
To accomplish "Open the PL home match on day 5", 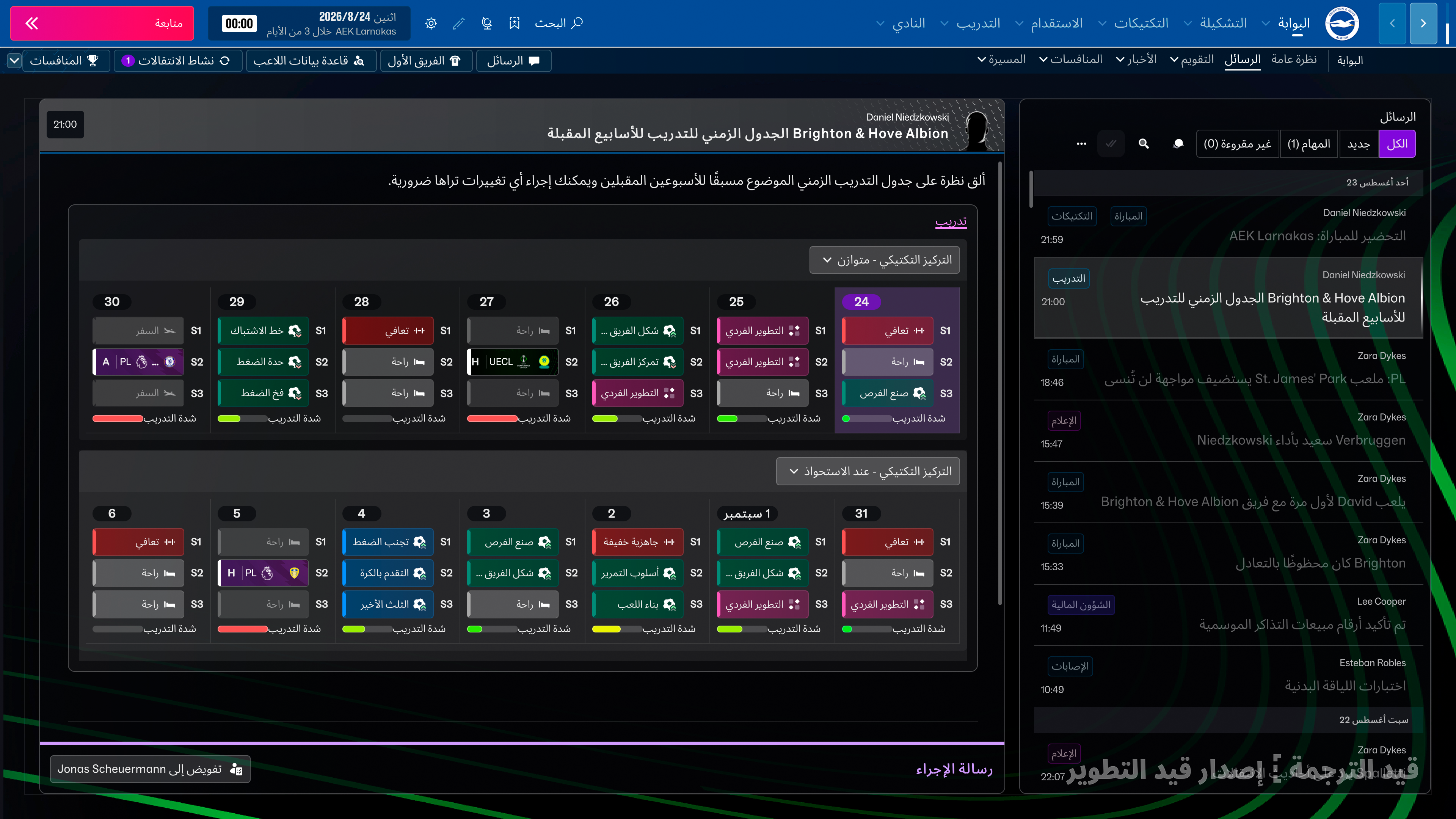I will point(264,573).
